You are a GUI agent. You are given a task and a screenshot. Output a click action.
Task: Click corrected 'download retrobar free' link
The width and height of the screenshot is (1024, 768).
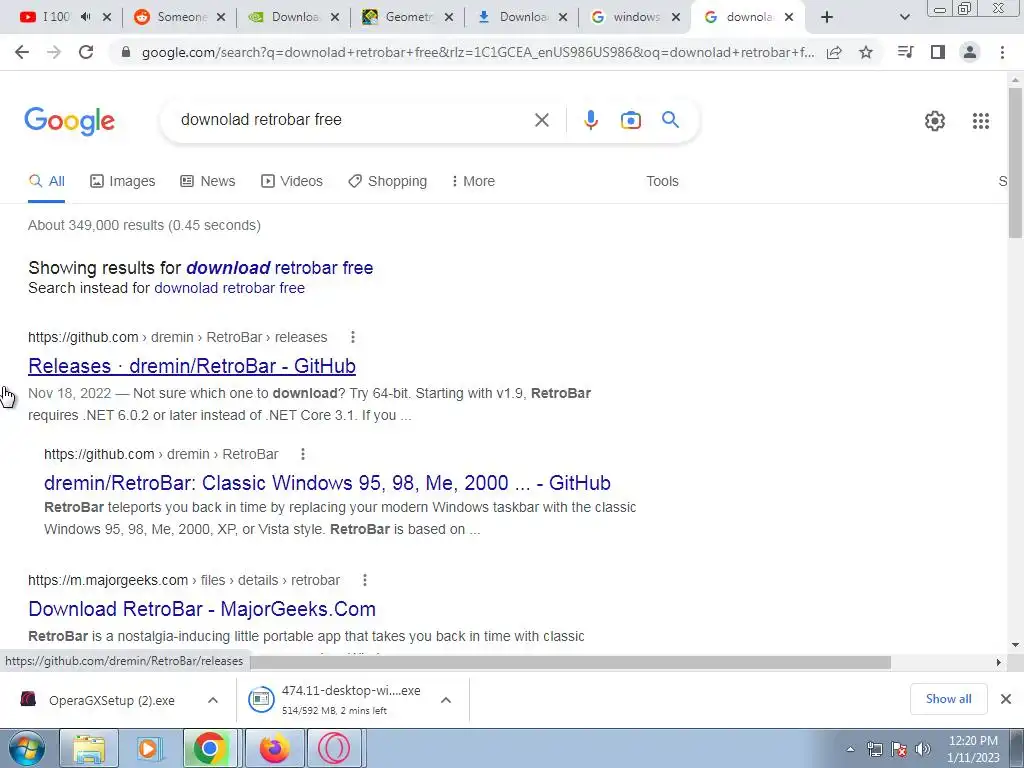[280, 268]
